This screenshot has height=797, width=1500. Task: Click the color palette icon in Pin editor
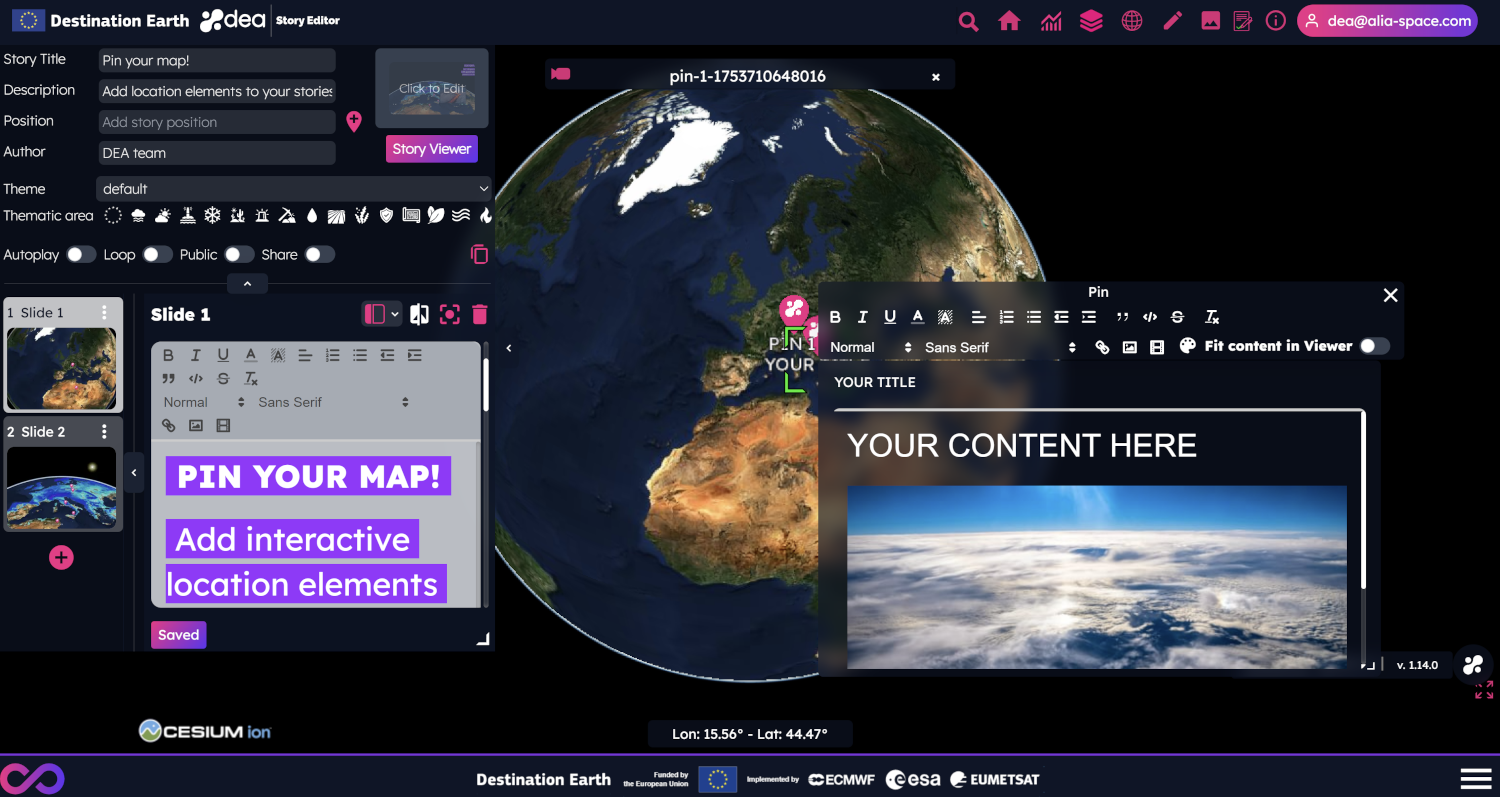coord(1187,346)
